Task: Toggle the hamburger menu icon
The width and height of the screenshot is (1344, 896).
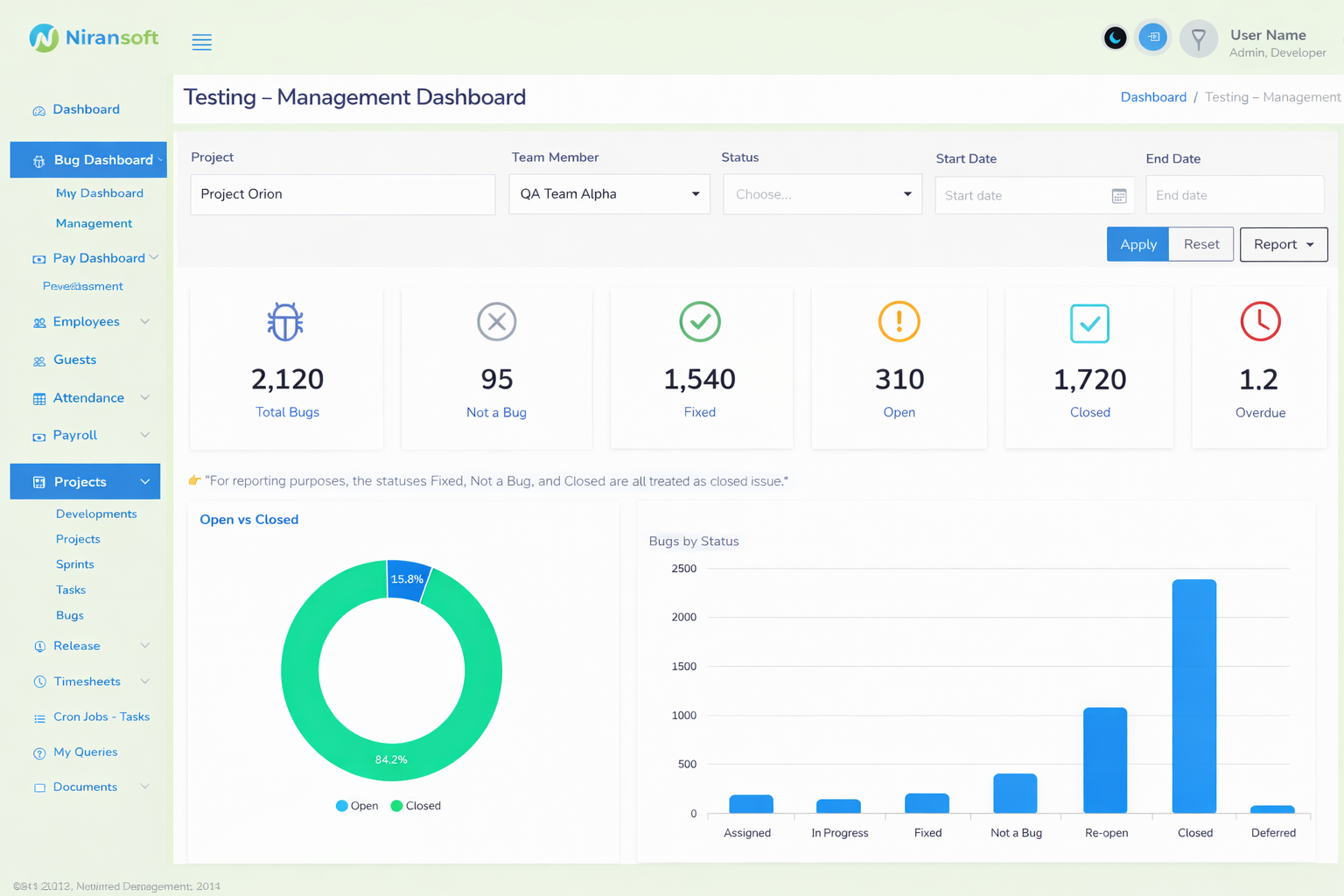Action: tap(201, 41)
